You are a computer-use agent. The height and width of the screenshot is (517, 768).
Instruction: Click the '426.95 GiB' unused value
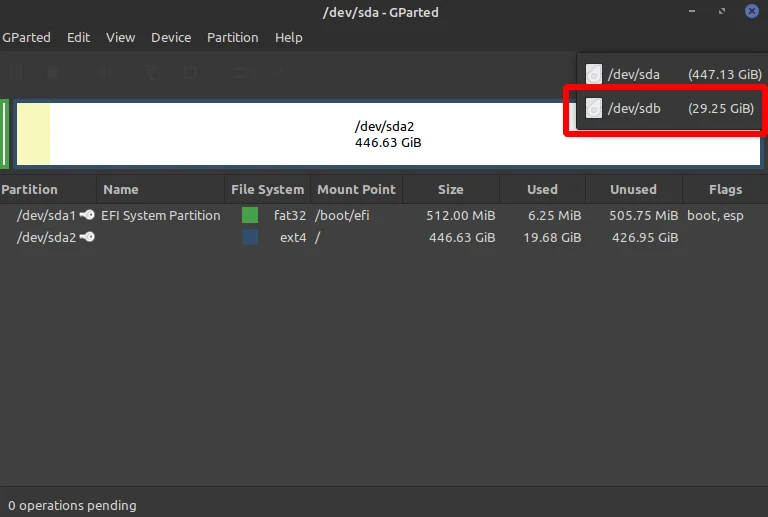pos(645,237)
